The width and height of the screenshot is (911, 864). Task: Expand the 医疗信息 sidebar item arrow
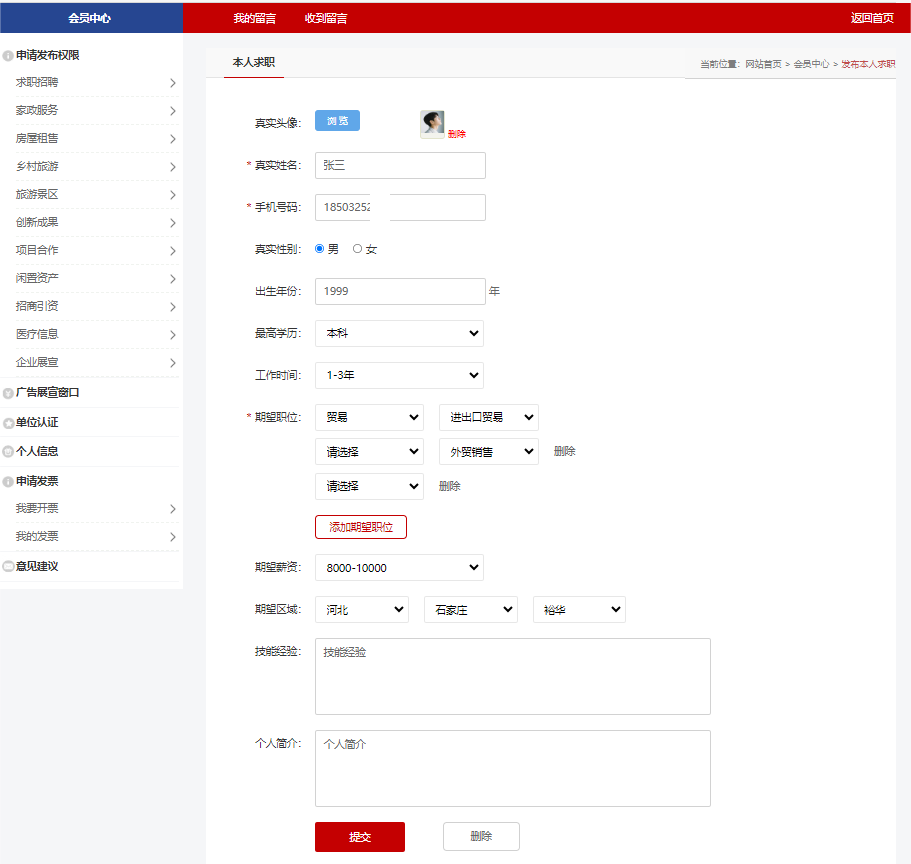pyautogui.click(x=173, y=335)
